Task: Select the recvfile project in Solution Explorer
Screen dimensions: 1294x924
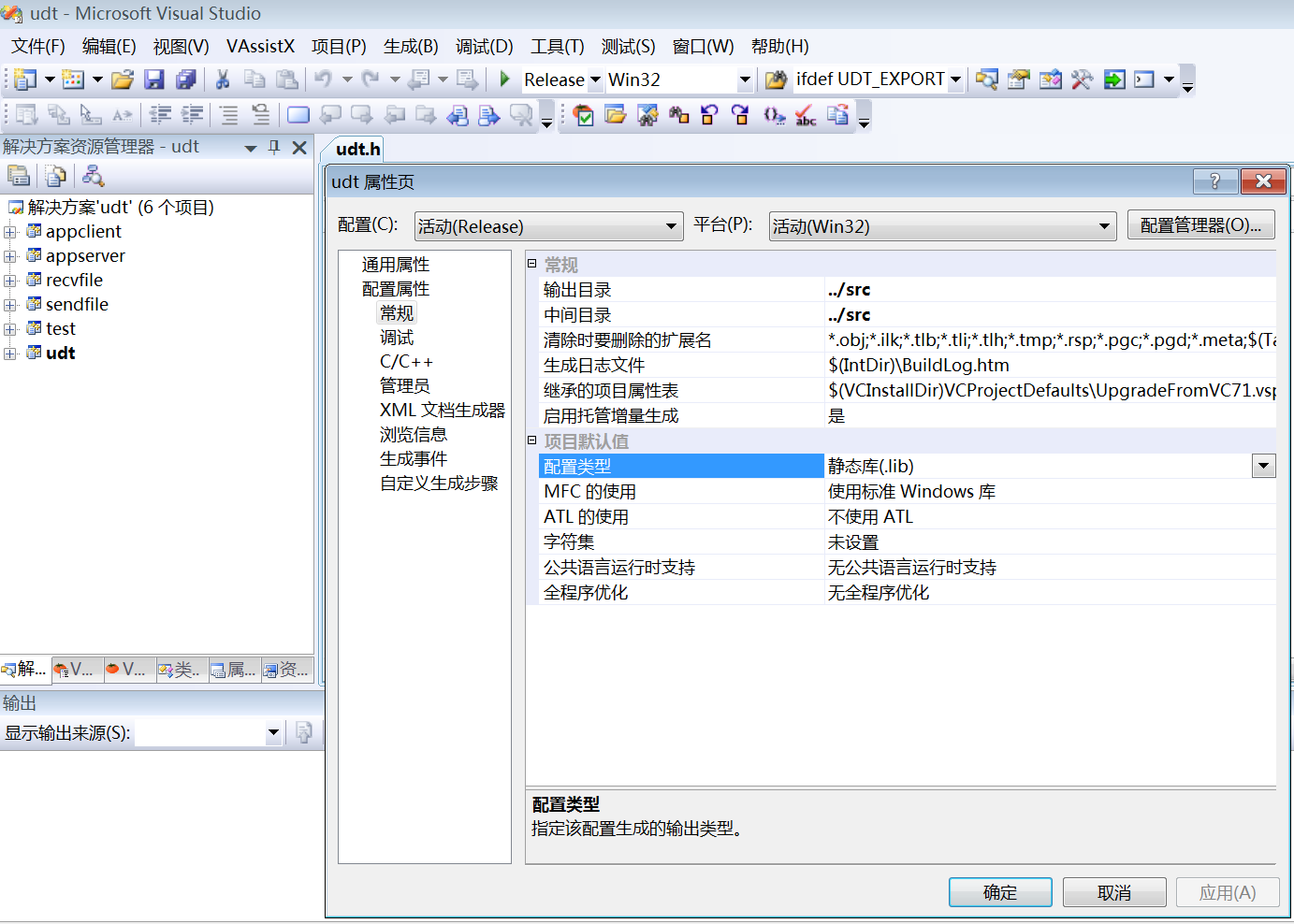Action: click(x=74, y=281)
